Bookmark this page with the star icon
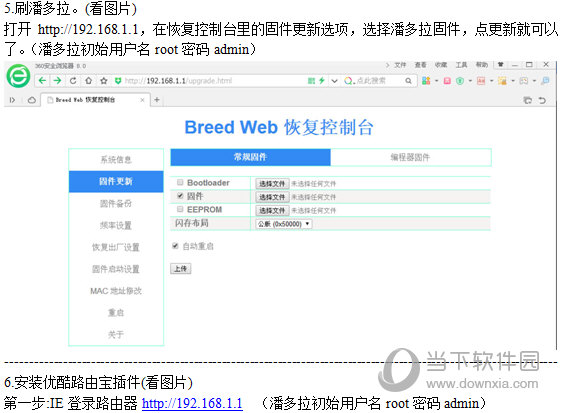563x413 pixels. click(104, 80)
